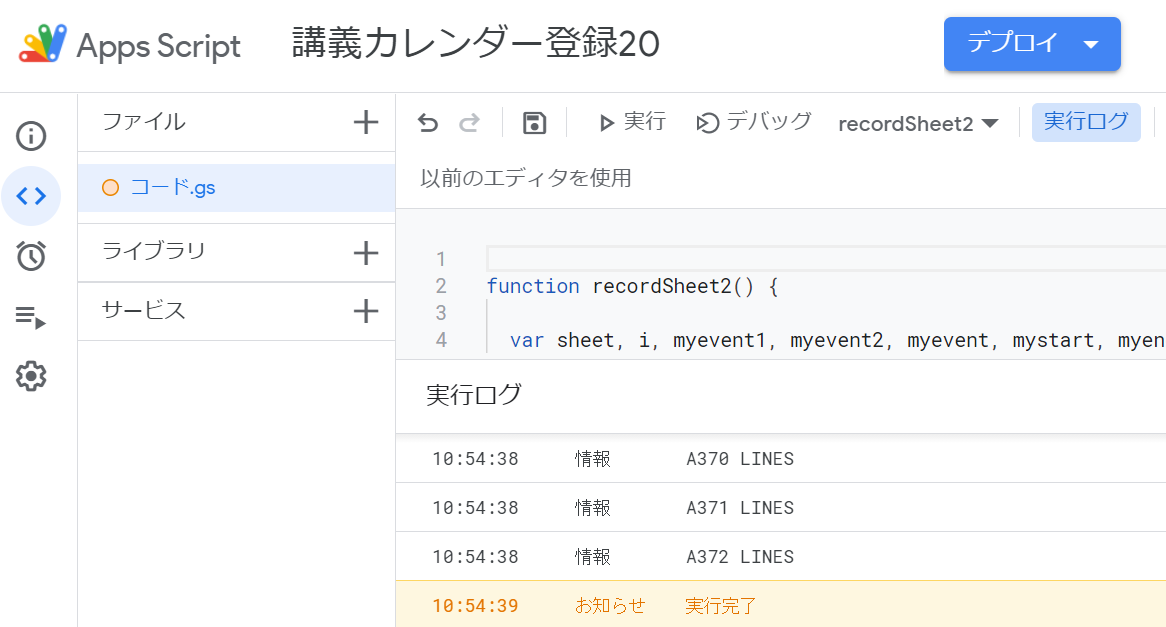Add a service with plus icon

point(365,311)
